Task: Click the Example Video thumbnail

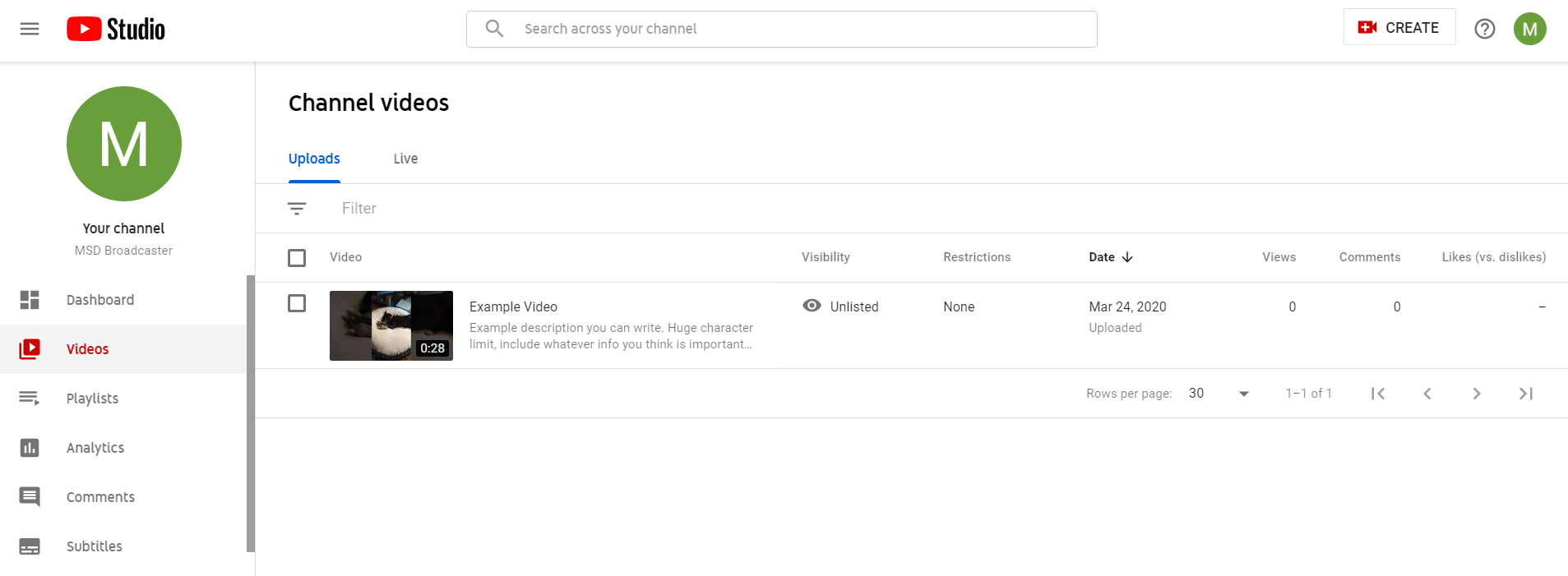Action: [x=391, y=325]
